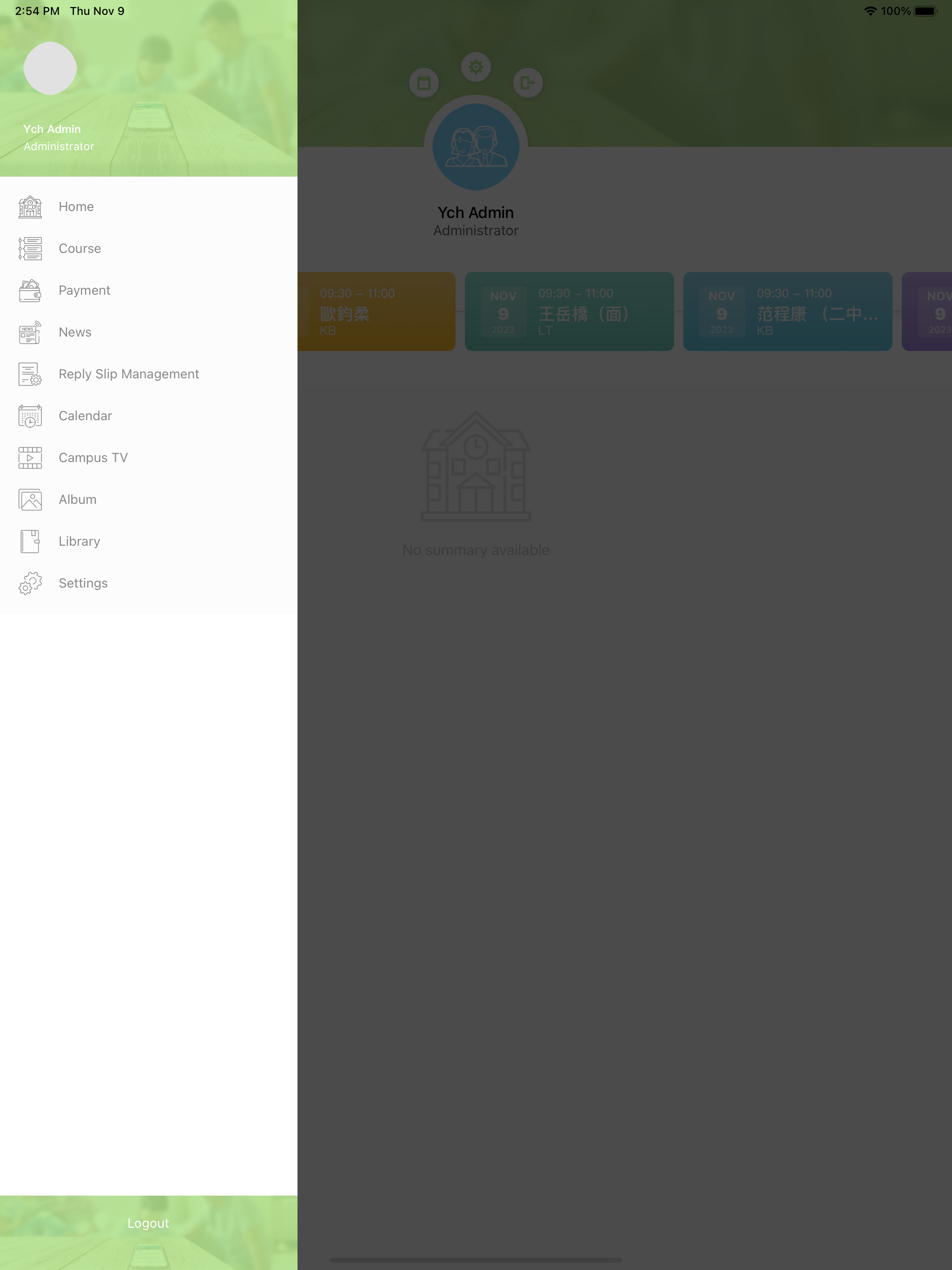Open the Home school building icon

30,207
